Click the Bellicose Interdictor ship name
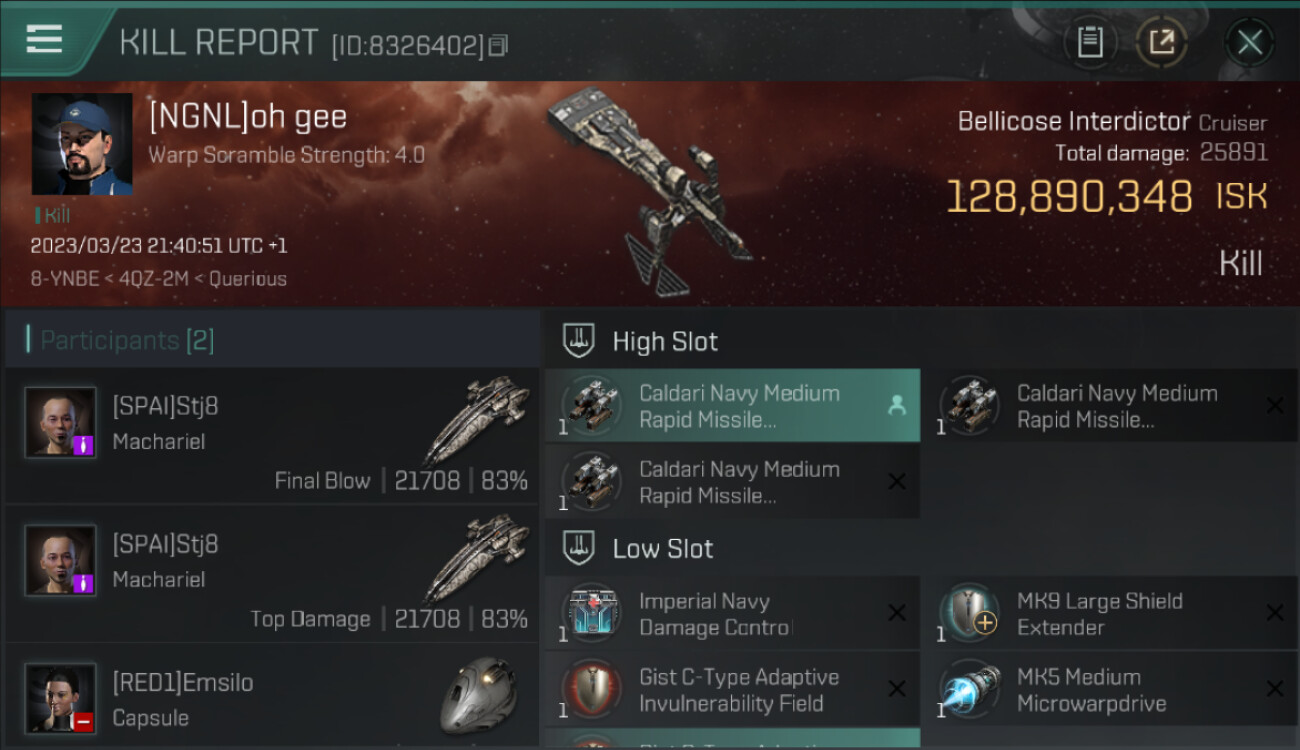Screen dimensions: 1300x750 [1074, 122]
